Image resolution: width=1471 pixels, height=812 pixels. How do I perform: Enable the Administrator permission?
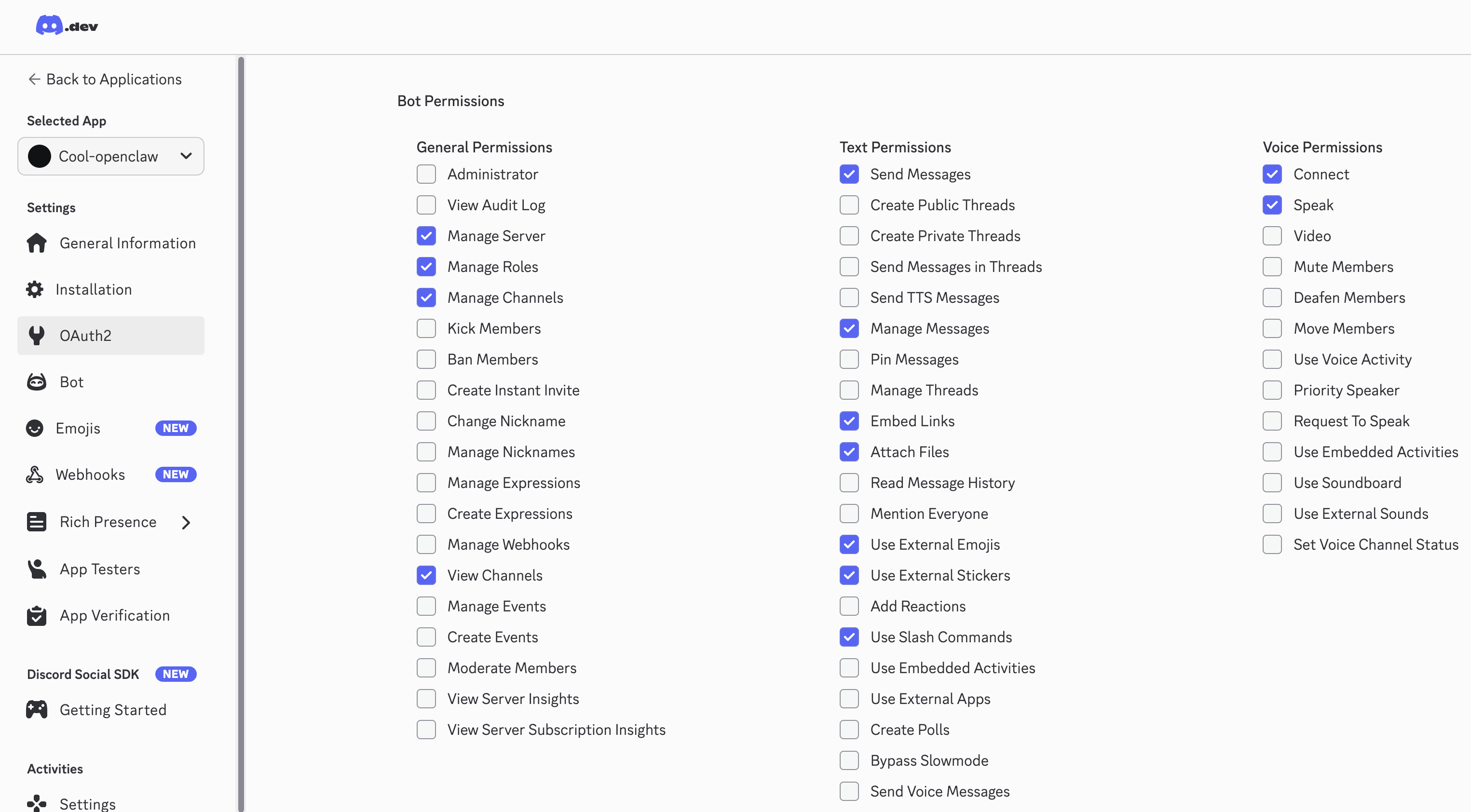pyautogui.click(x=426, y=174)
